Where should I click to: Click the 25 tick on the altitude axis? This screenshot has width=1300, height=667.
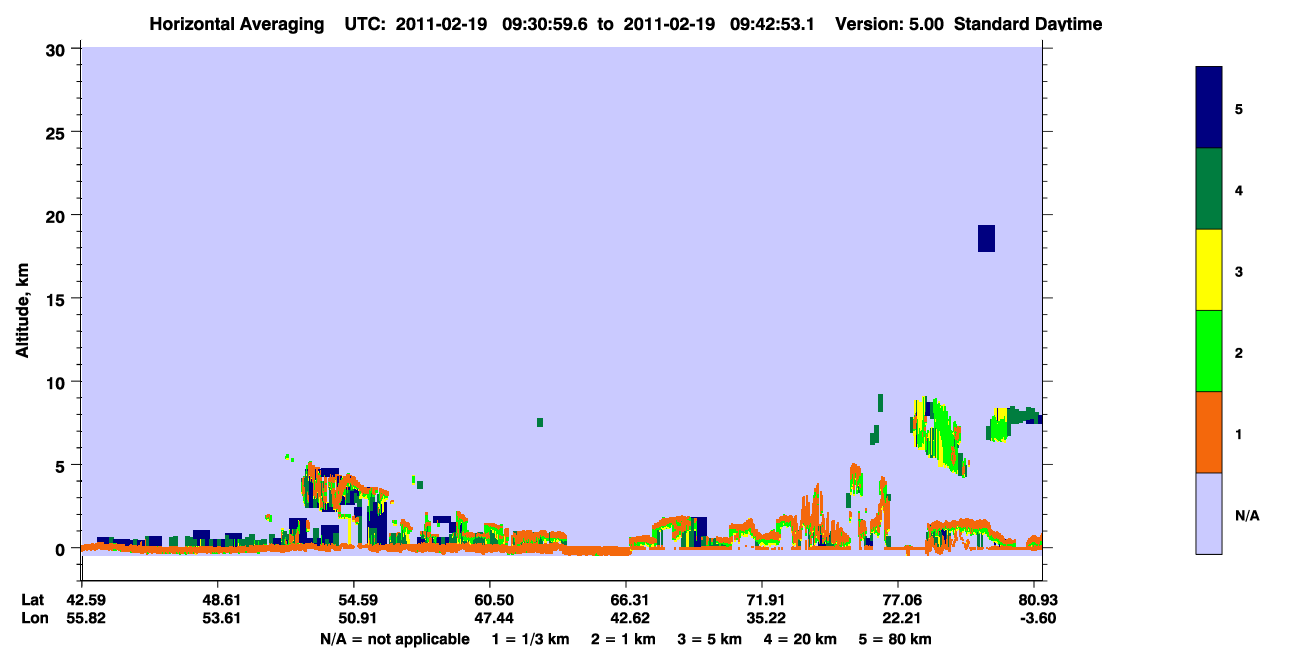point(57,132)
